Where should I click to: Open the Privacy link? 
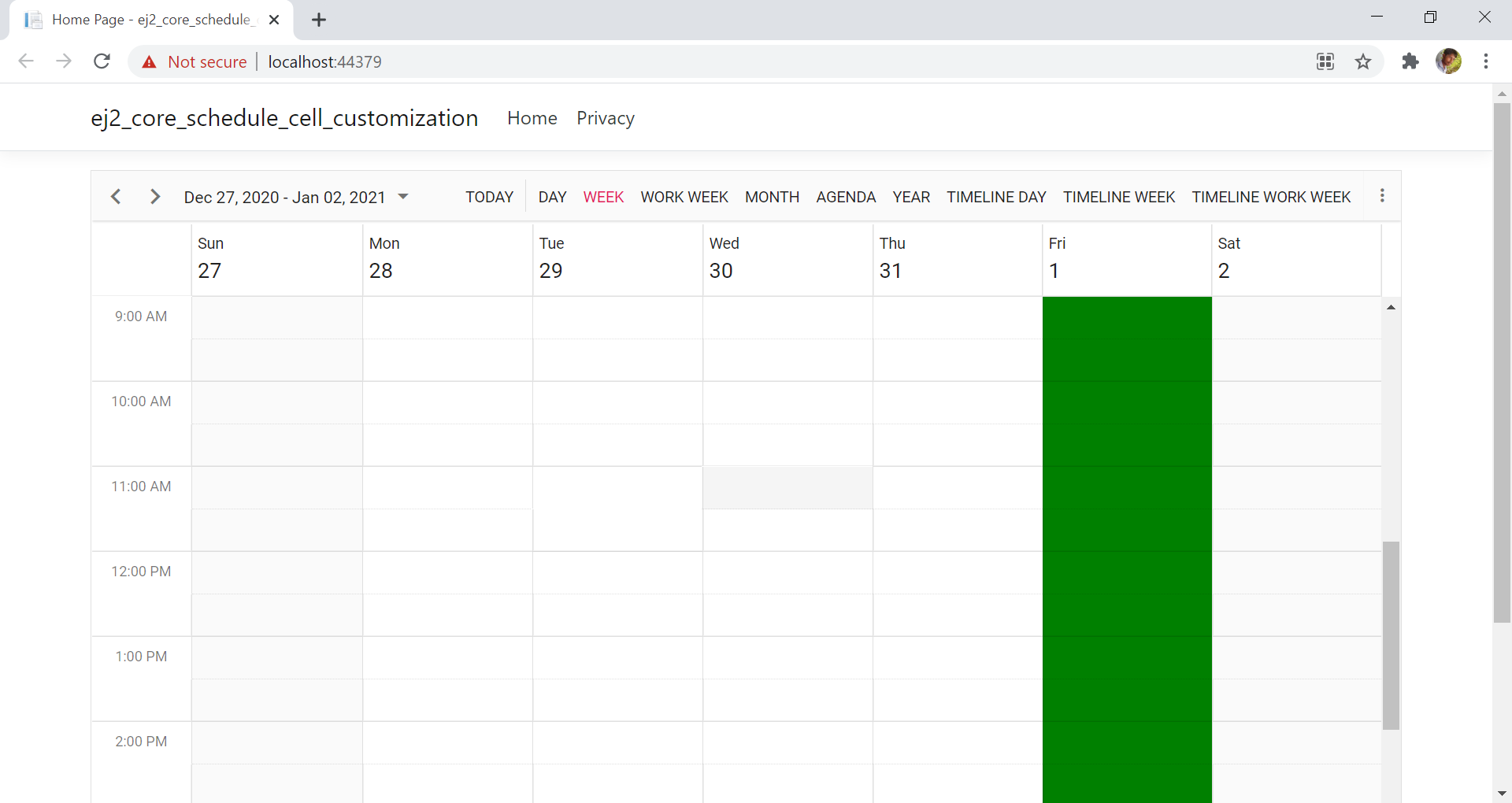605,118
